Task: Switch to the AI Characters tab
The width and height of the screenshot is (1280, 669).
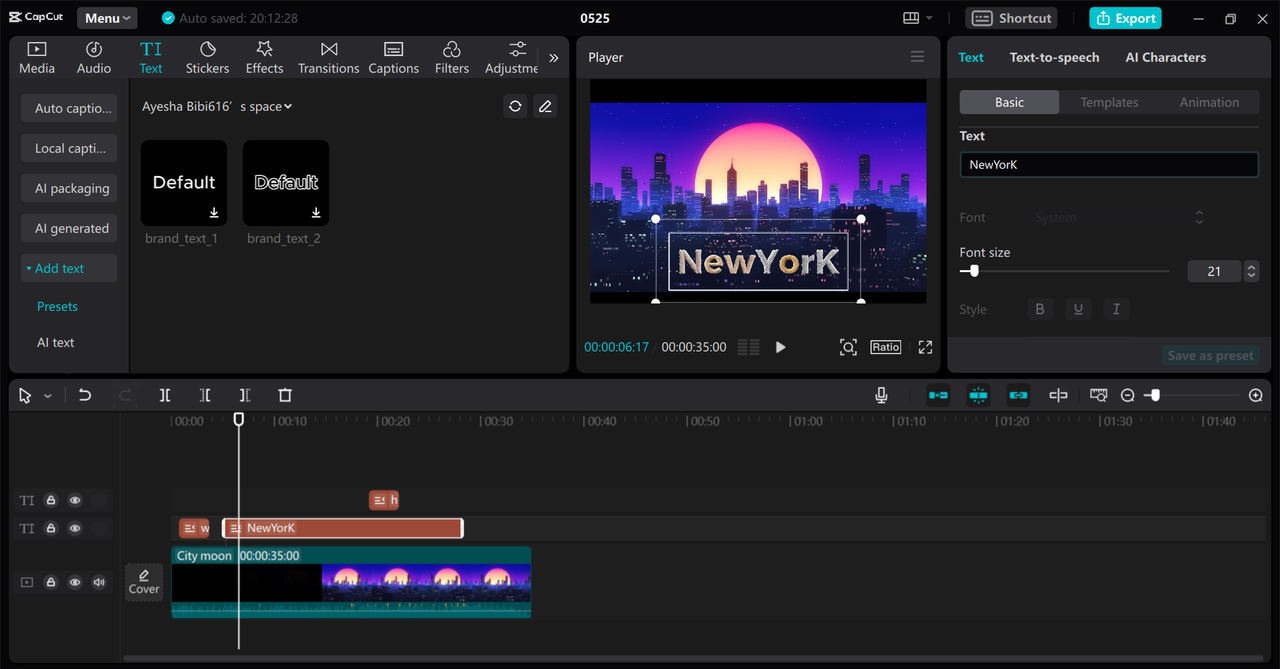Action: [1166, 57]
